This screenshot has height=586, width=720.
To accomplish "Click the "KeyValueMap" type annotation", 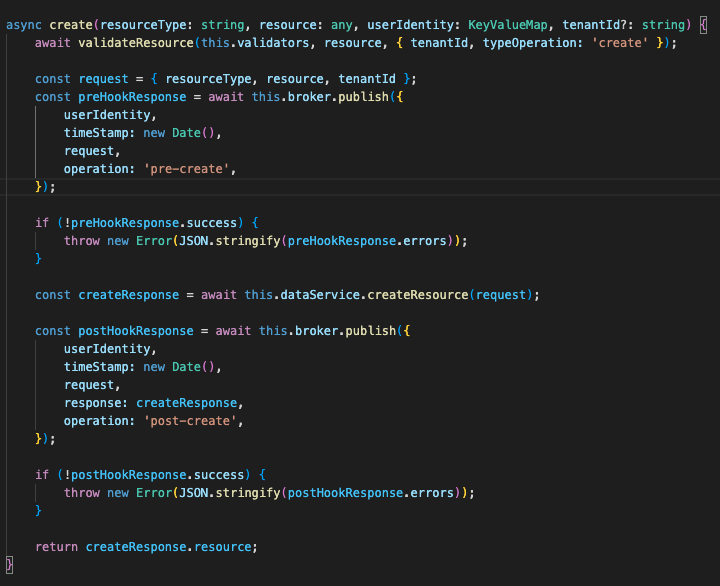I will 508,25.
